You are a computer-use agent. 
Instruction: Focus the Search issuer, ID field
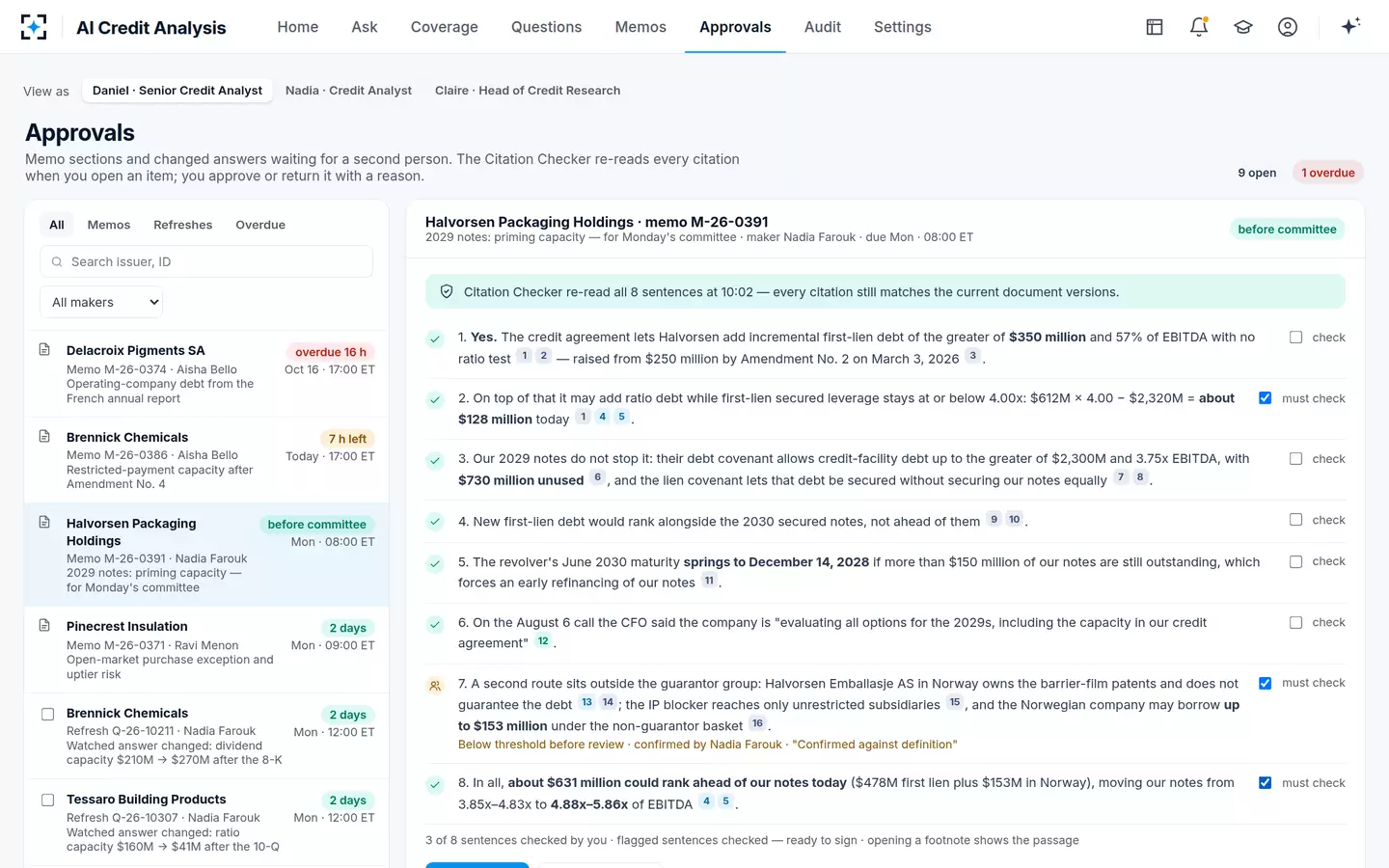pos(206,261)
